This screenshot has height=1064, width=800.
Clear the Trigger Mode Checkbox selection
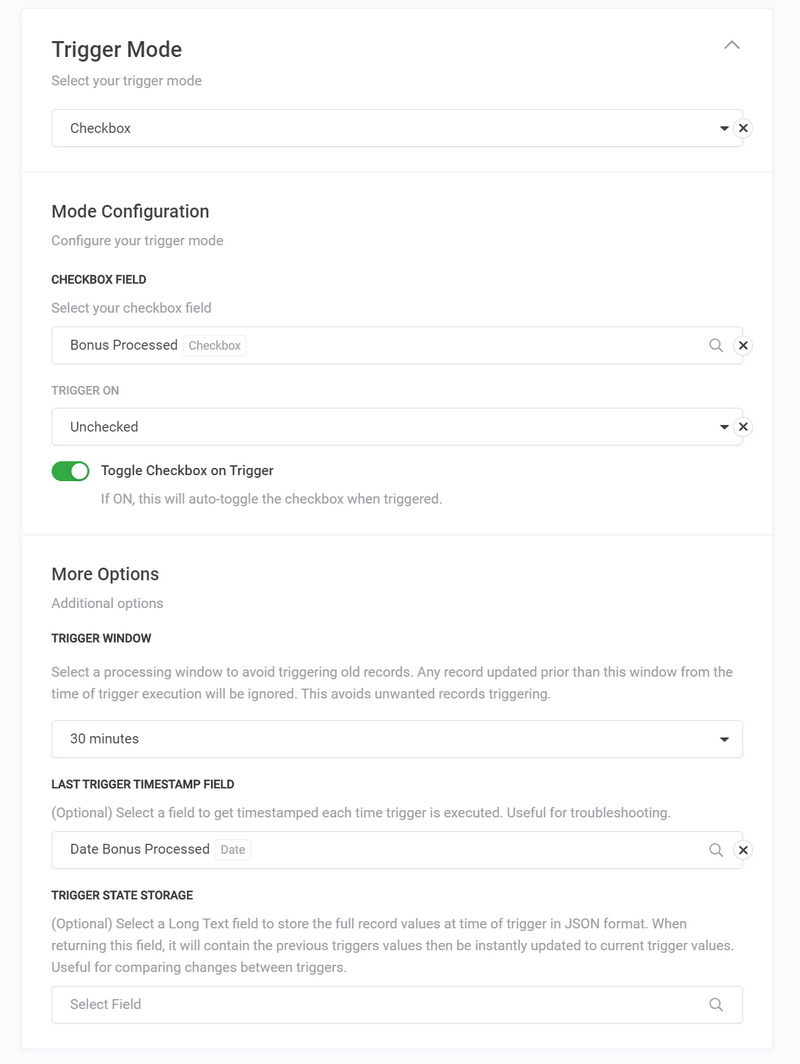coord(743,129)
